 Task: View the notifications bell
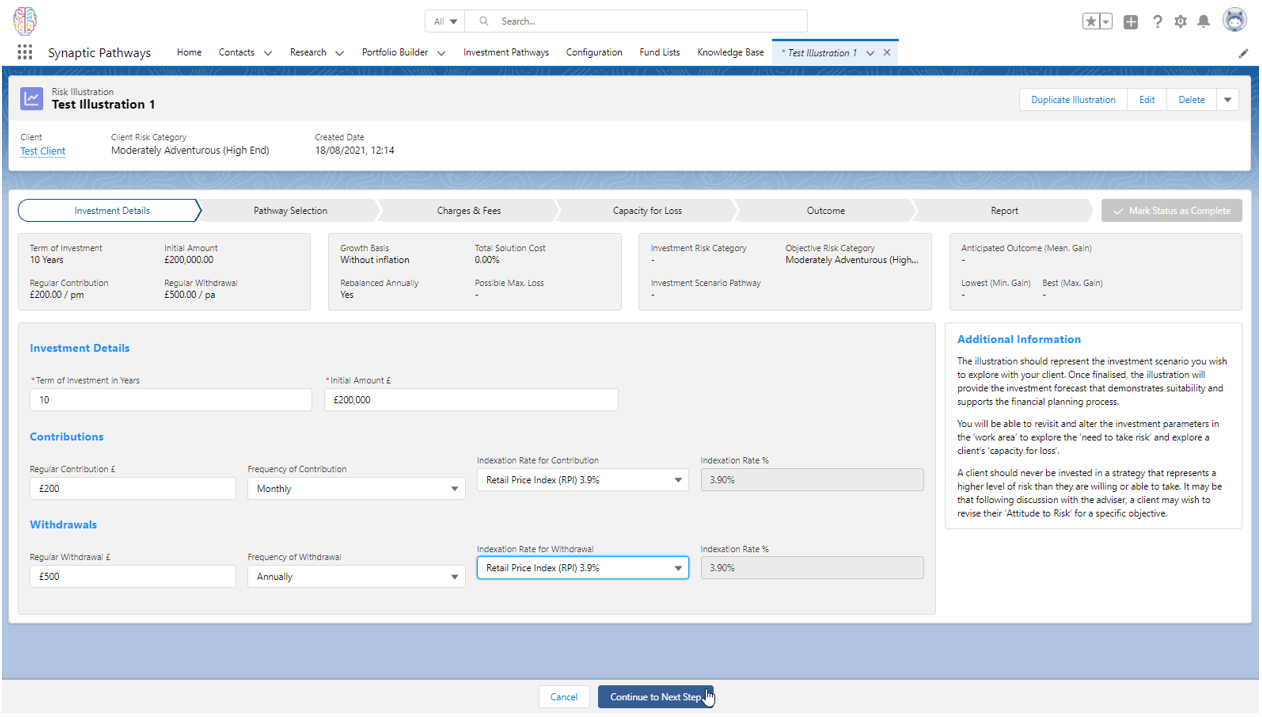click(1204, 21)
